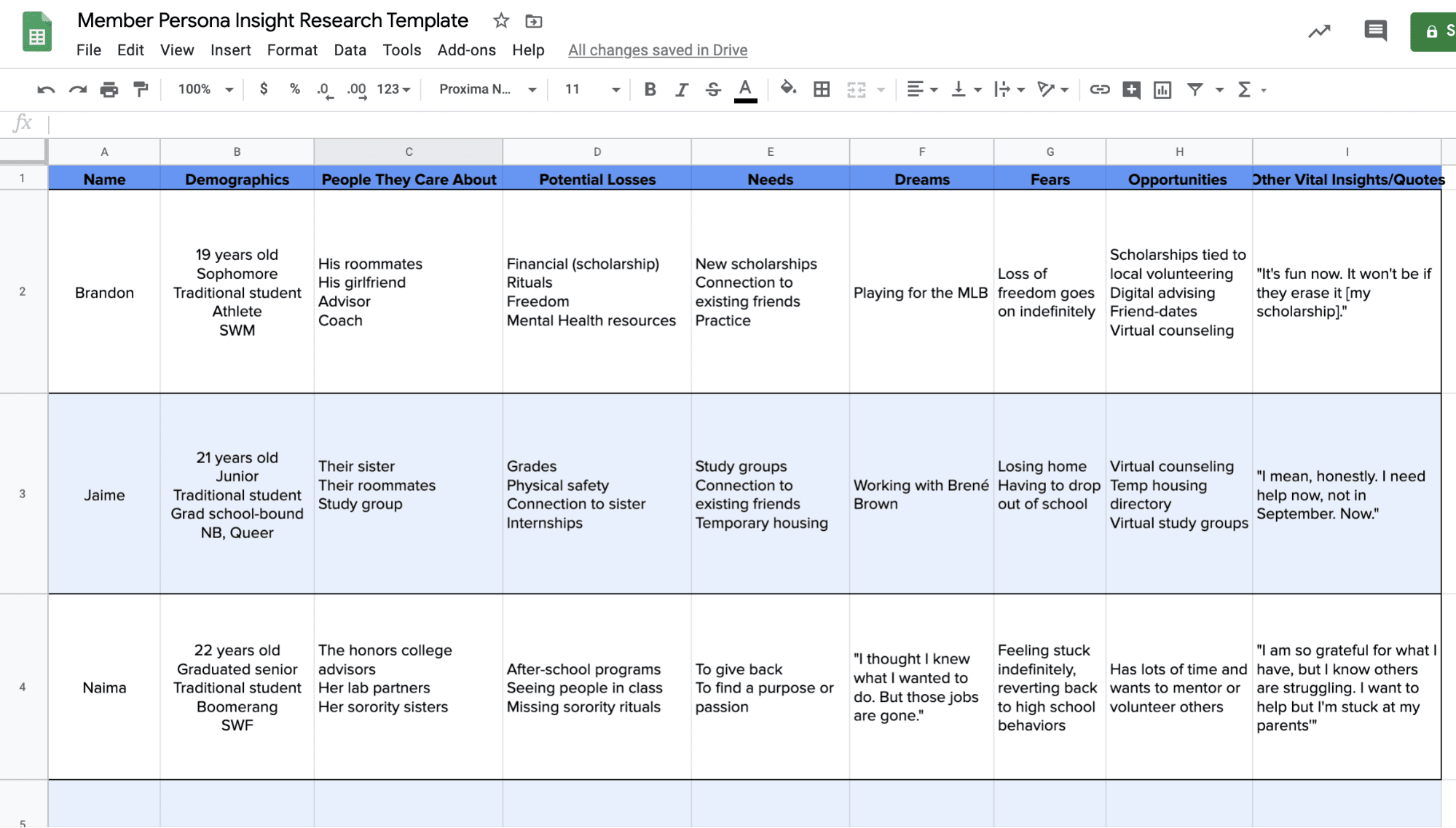Open the Proxima Nova font picker

point(484,90)
